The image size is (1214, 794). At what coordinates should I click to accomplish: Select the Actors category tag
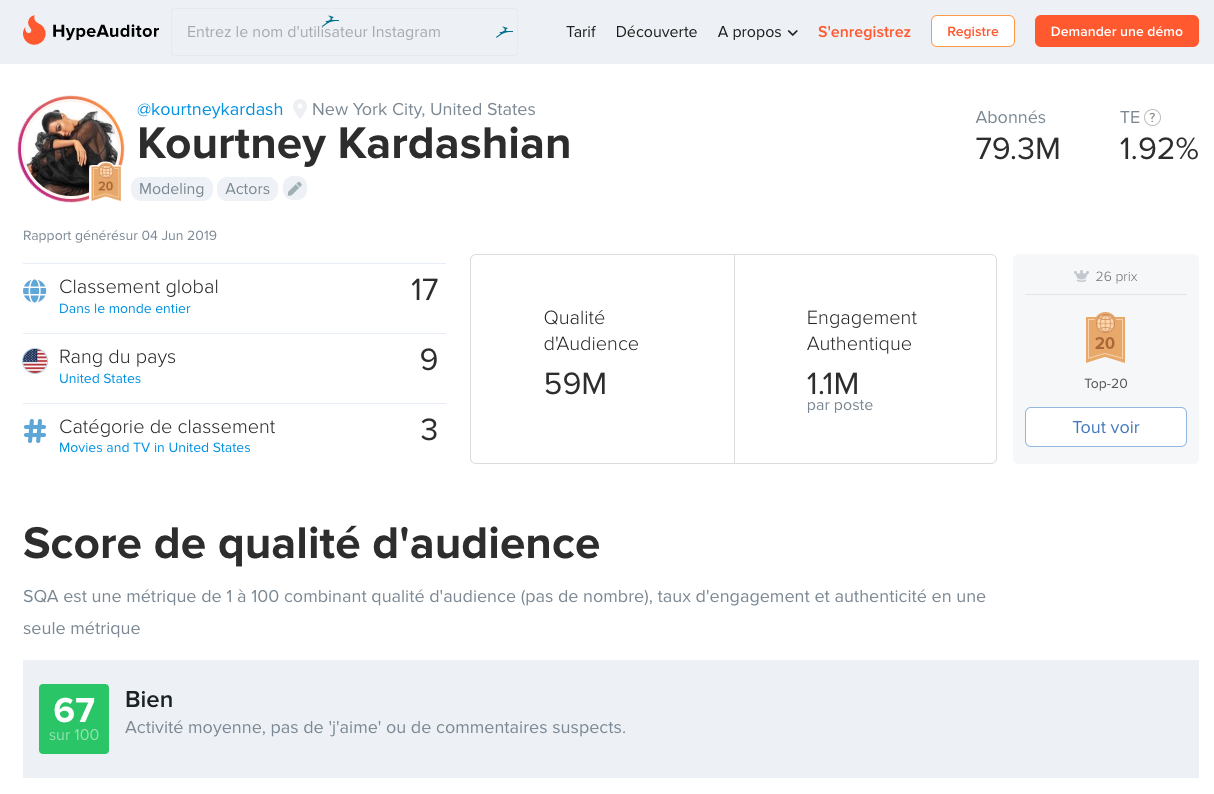click(247, 189)
